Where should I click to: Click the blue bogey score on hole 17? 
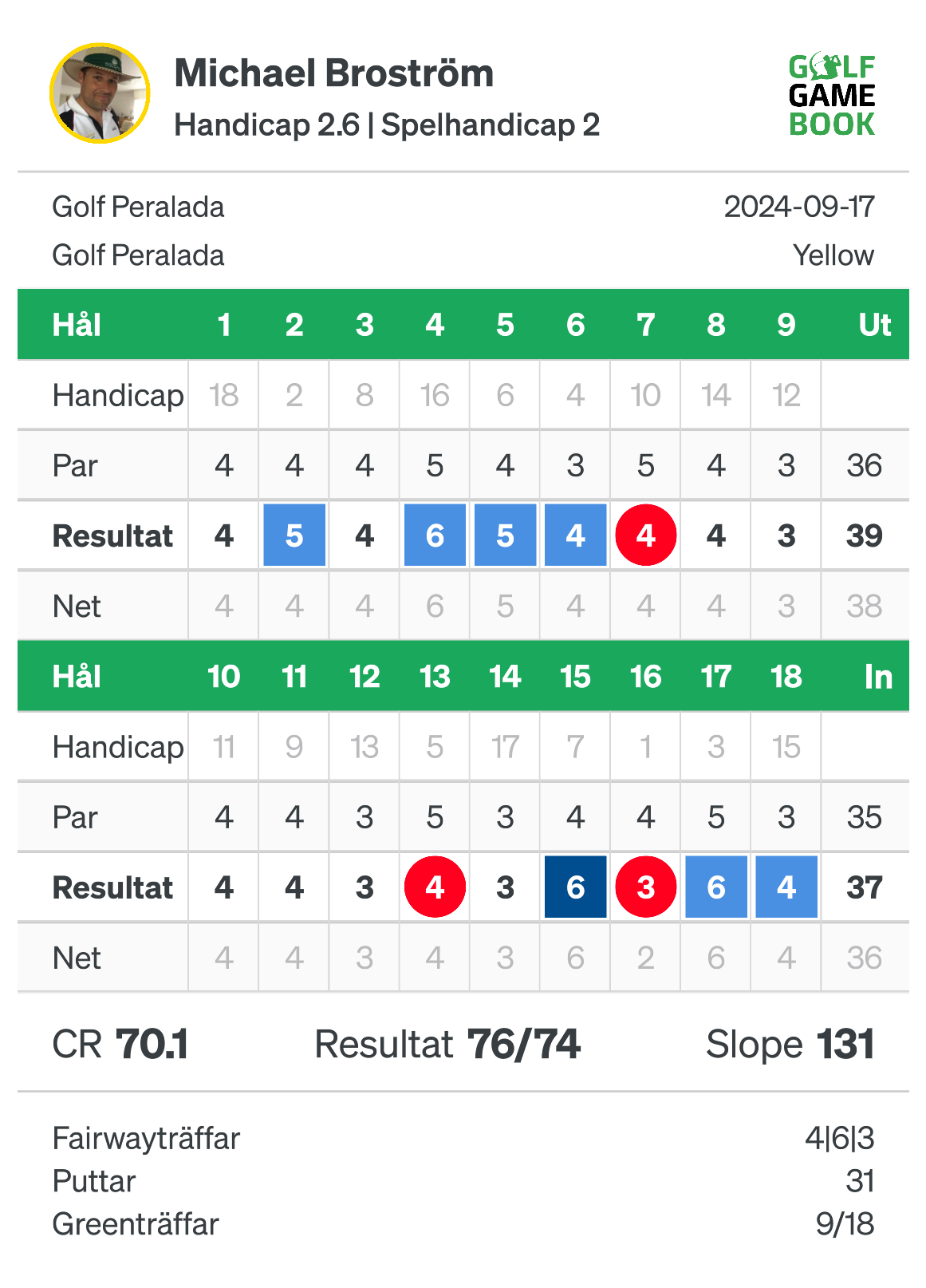pyautogui.click(x=716, y=887)
